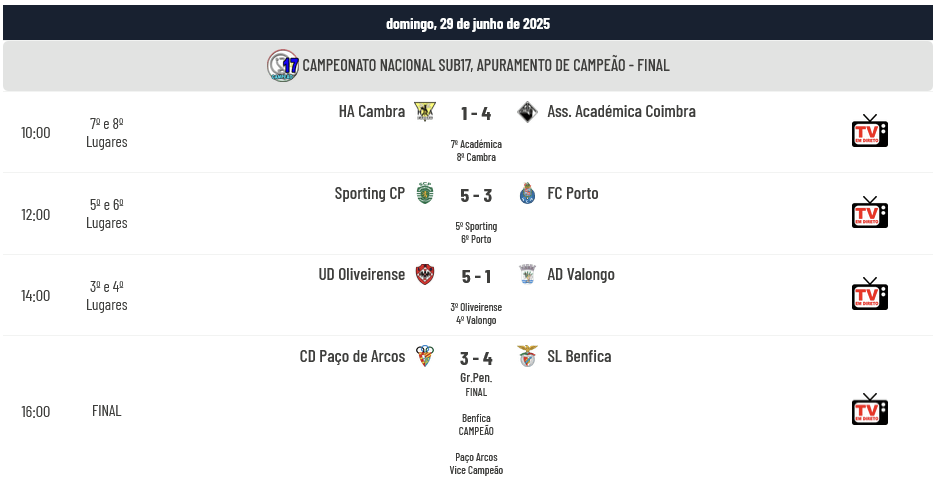This screenshot has height=485, width=938.
Task: Open live TV icon for UD Oliveirense match
Action: click(869, 294)
